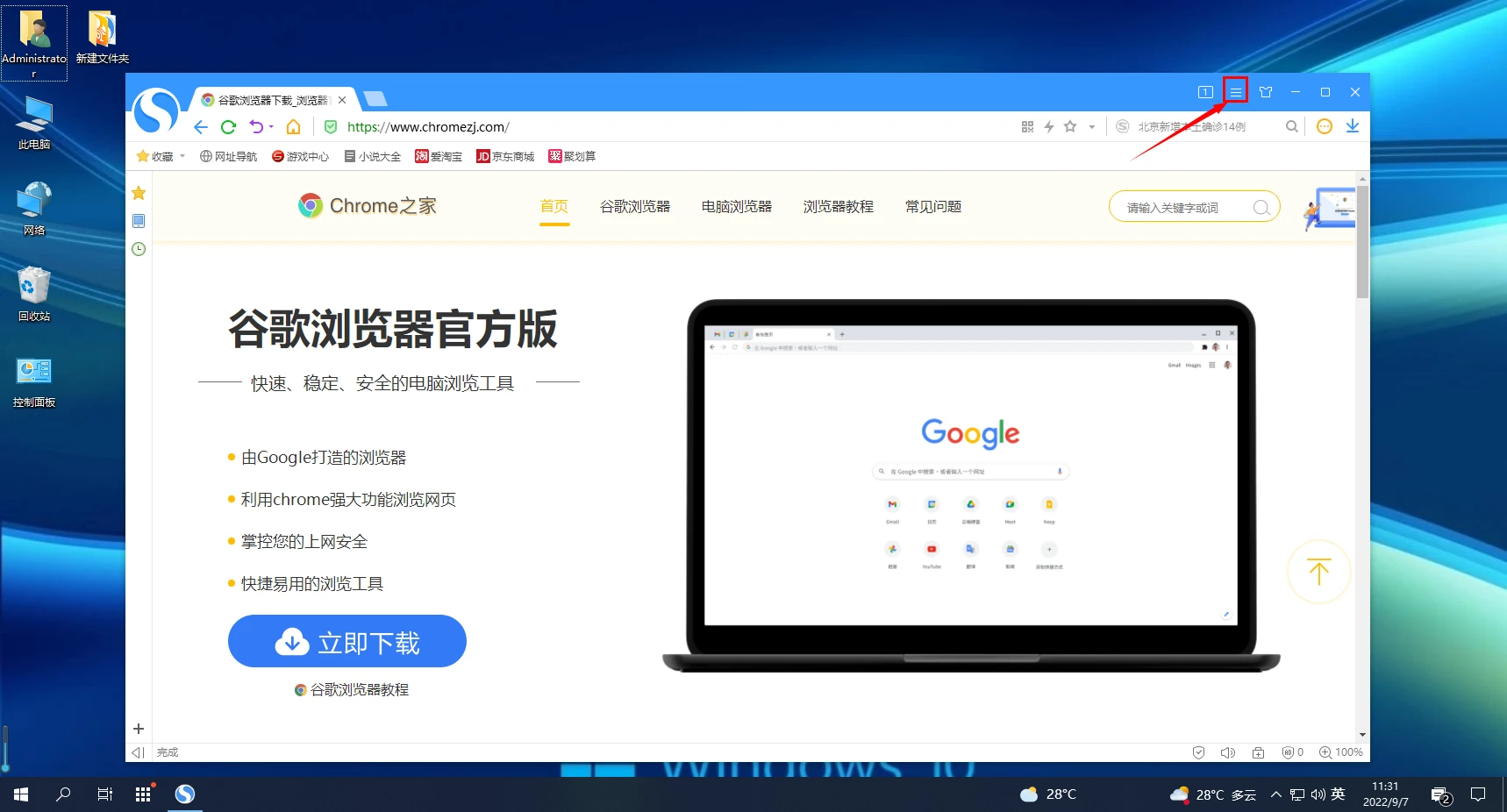Image resolution: width=1507 pixels, height=812 pixels.
Task: Go to the home page icon
Action: 294,127
